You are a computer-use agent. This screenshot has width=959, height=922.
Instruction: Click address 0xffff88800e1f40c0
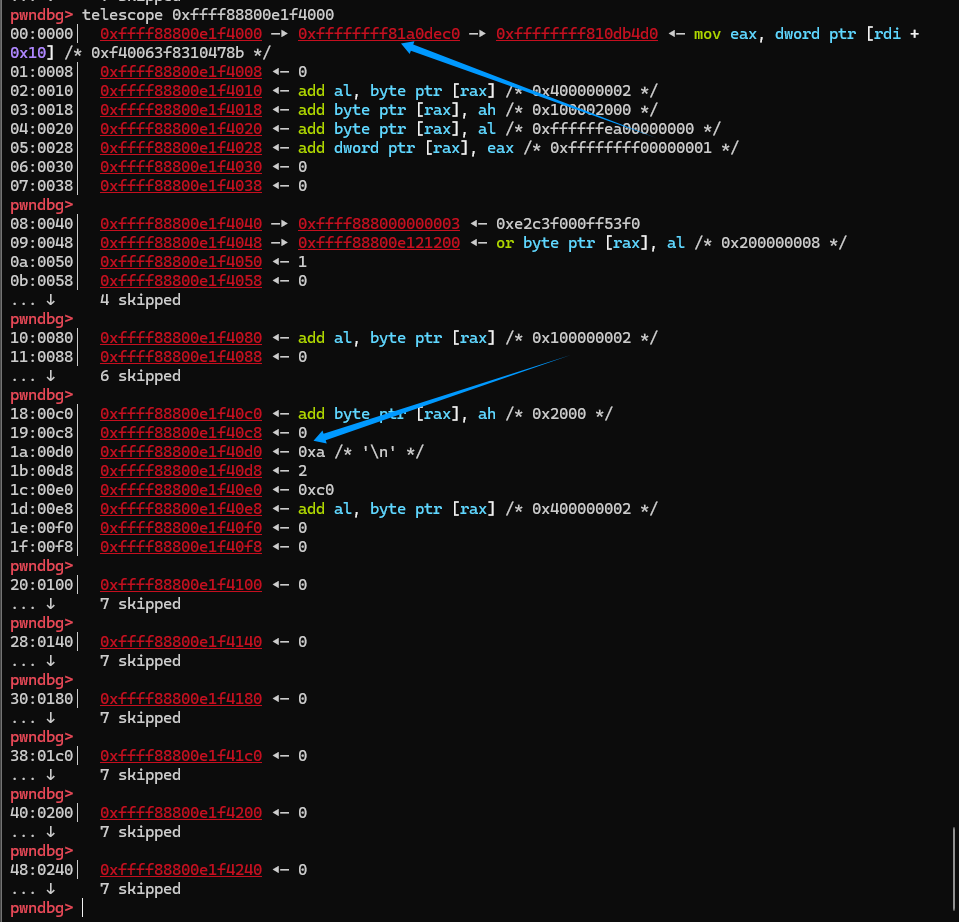tap(181, 413)
